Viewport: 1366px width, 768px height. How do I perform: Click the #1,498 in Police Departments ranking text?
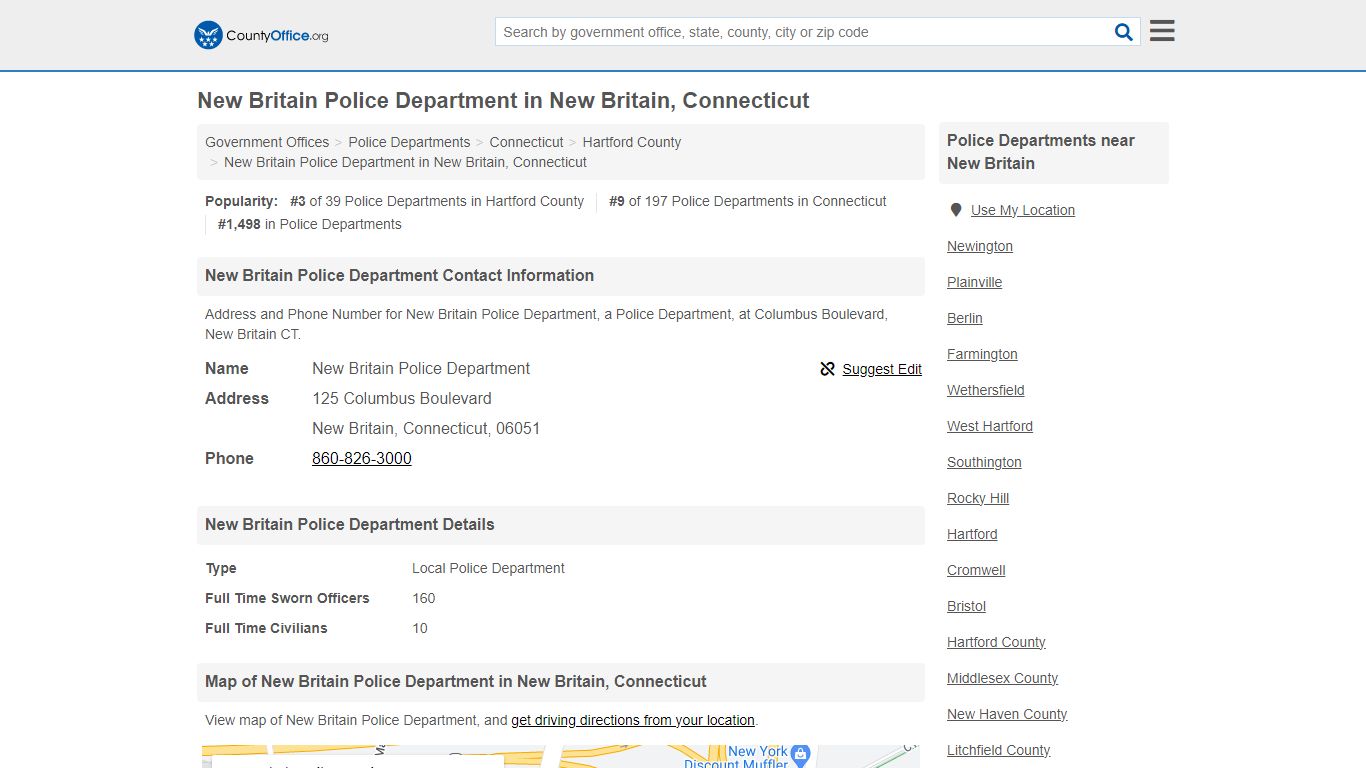(x=310, y=224)
